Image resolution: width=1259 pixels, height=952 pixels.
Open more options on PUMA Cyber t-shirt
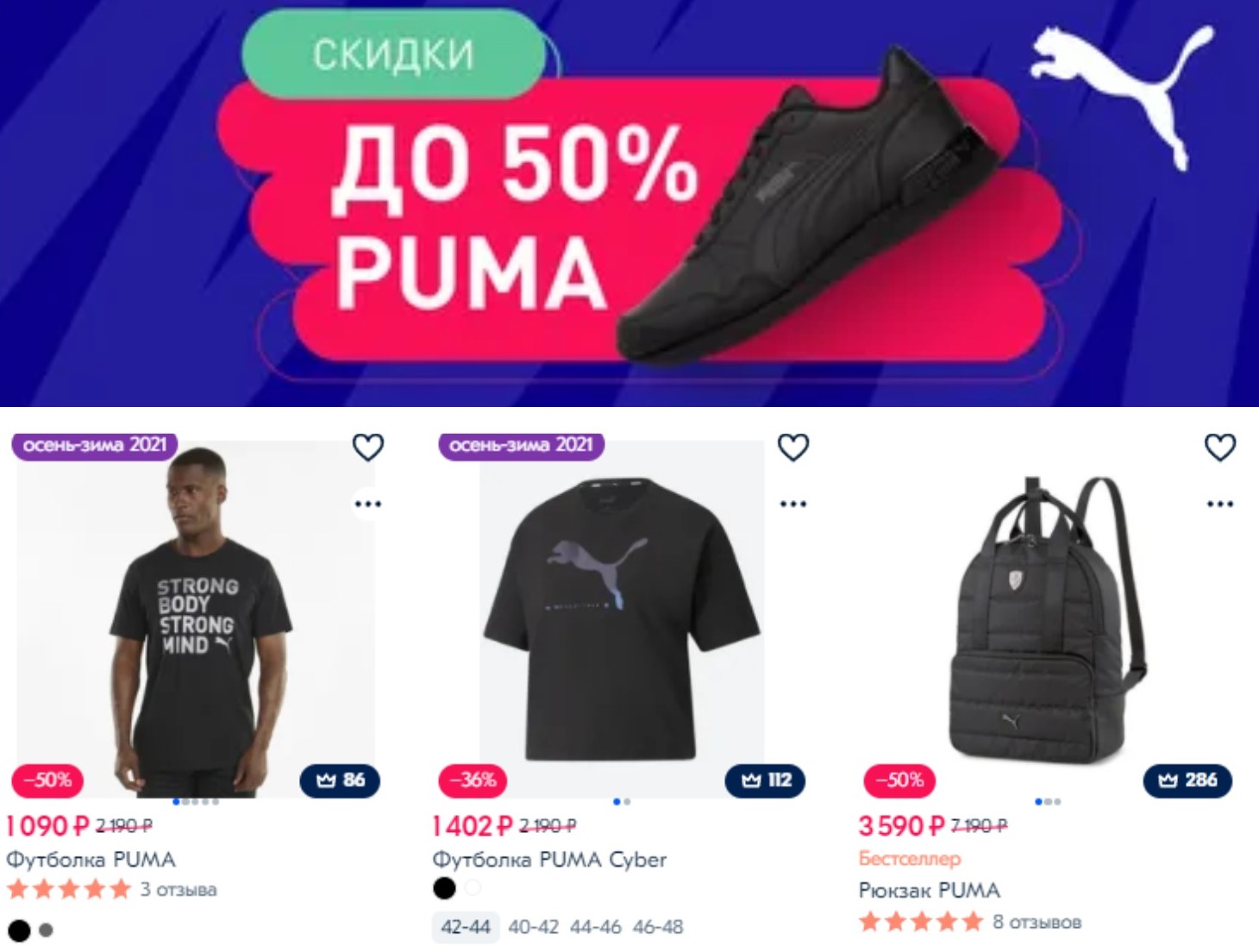792,504
